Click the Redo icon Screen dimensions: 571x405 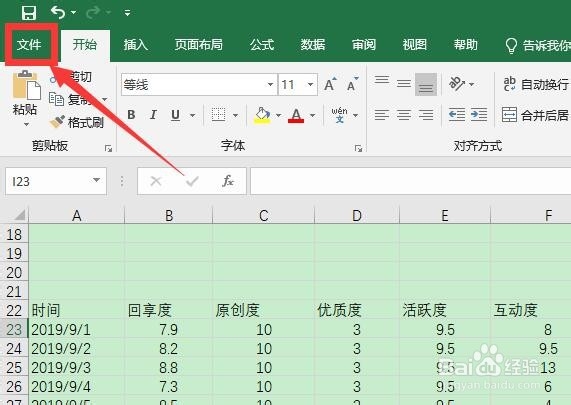93,12
